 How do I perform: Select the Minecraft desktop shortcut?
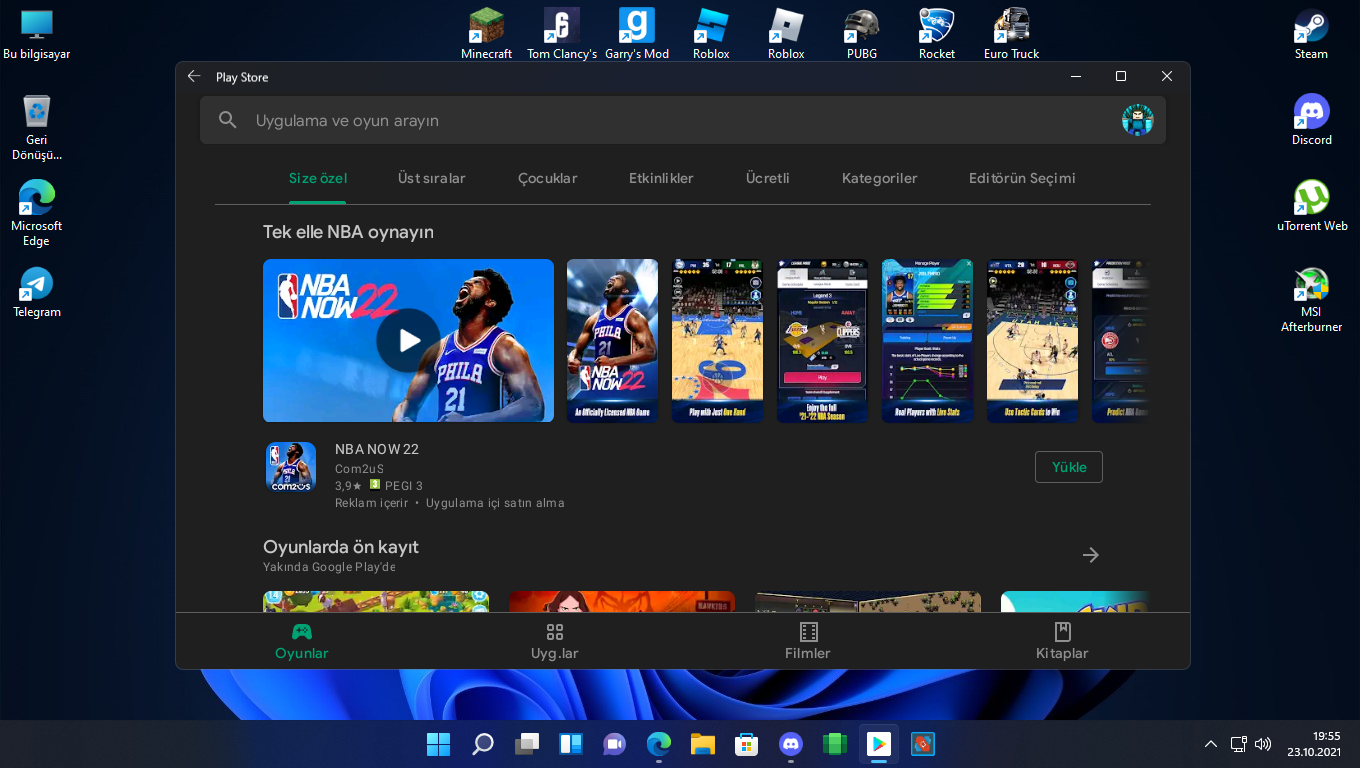click(x=486, y=34)
